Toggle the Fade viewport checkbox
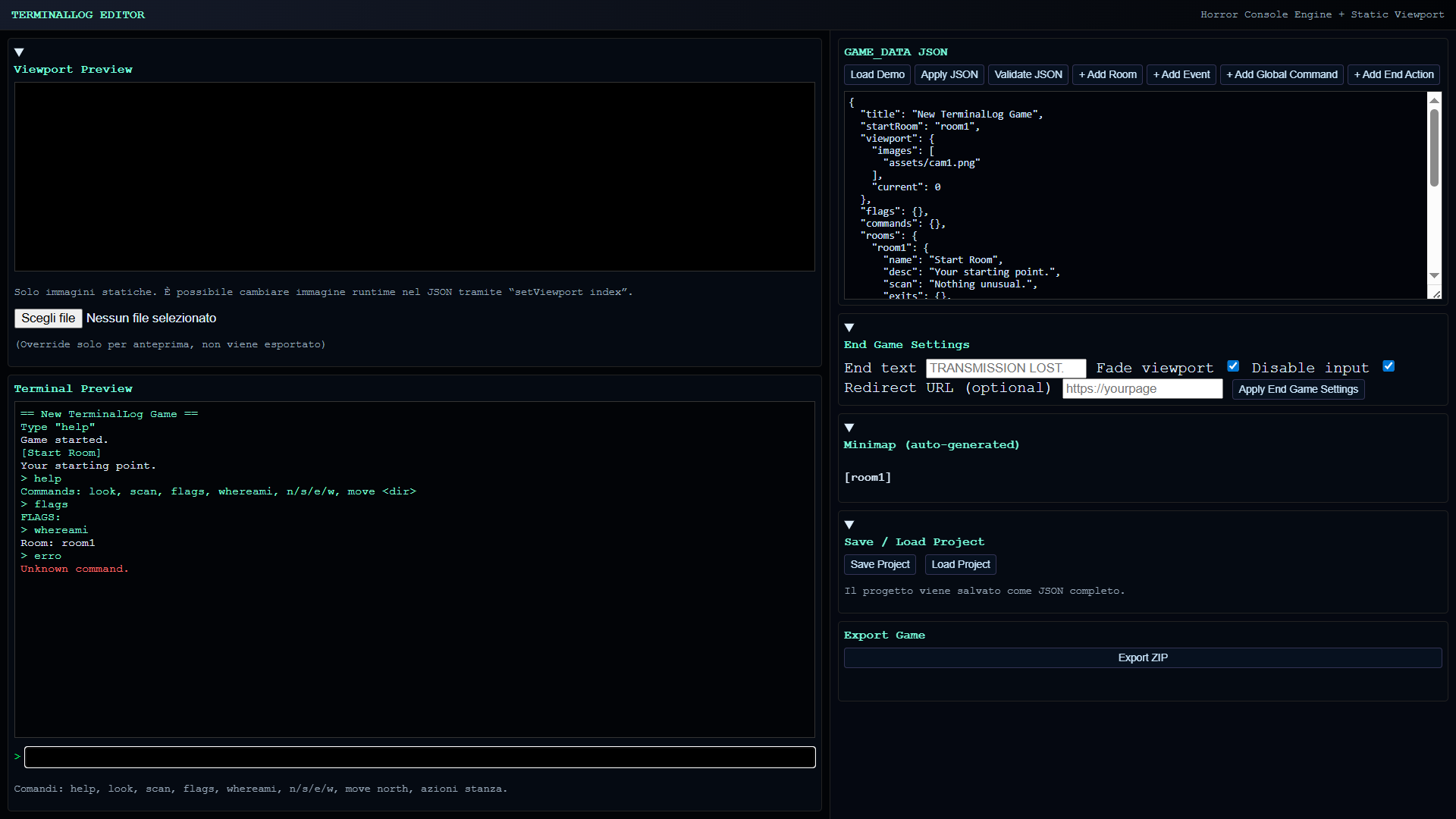 (1233, 366)
